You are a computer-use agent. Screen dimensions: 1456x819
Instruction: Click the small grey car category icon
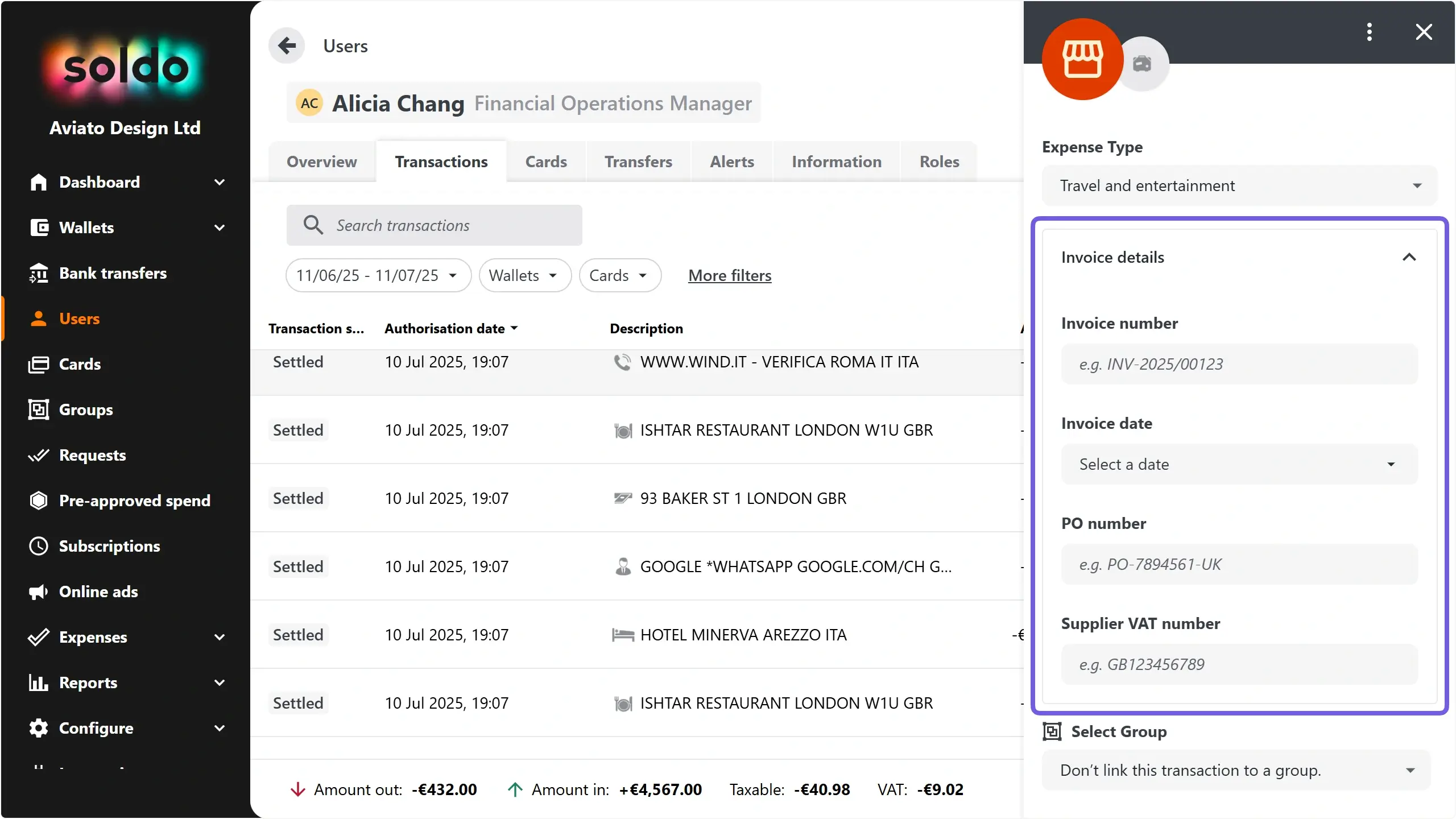1142,64
